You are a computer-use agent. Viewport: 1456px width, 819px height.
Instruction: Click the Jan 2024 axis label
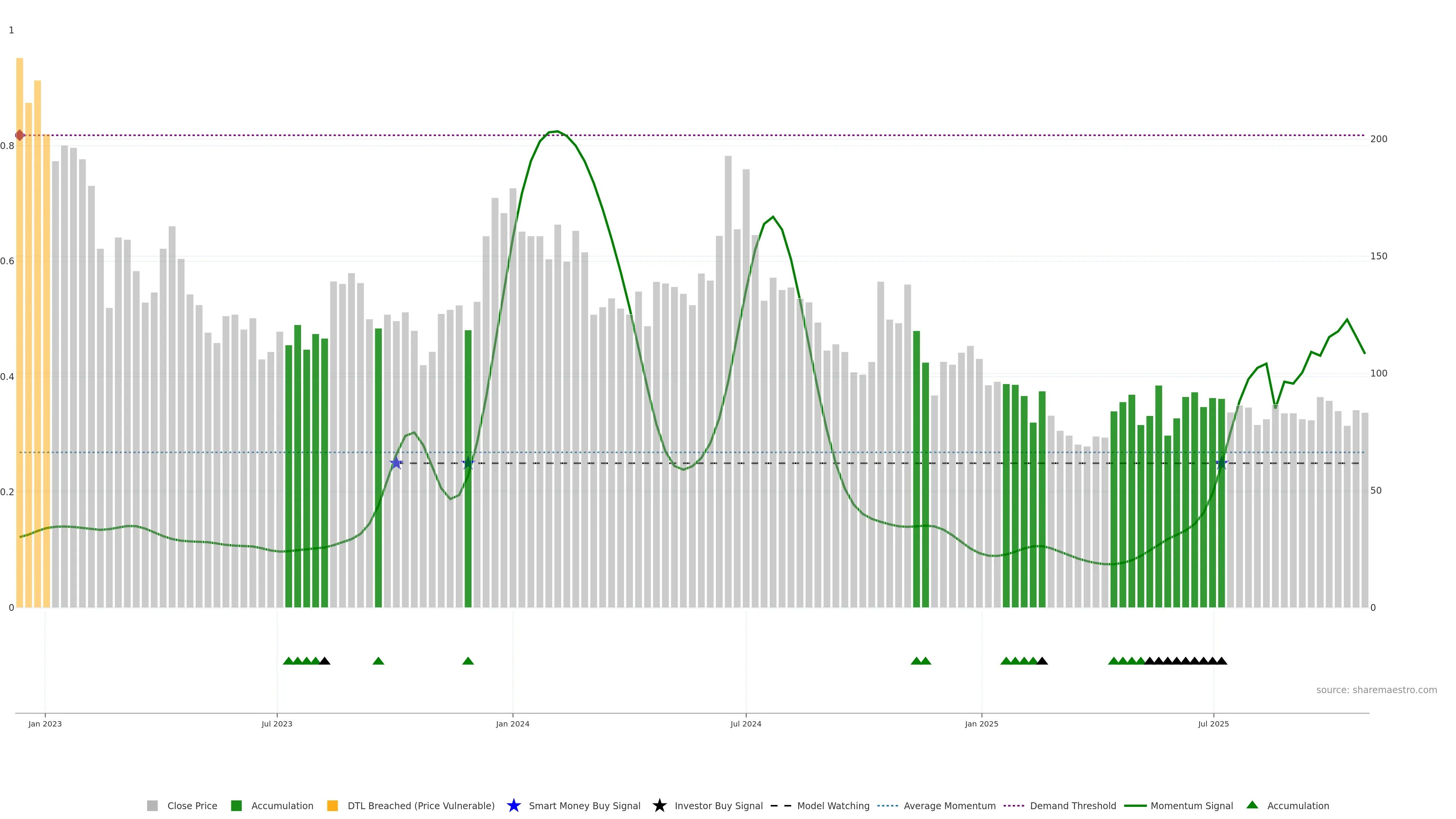(x=513, y=724)
